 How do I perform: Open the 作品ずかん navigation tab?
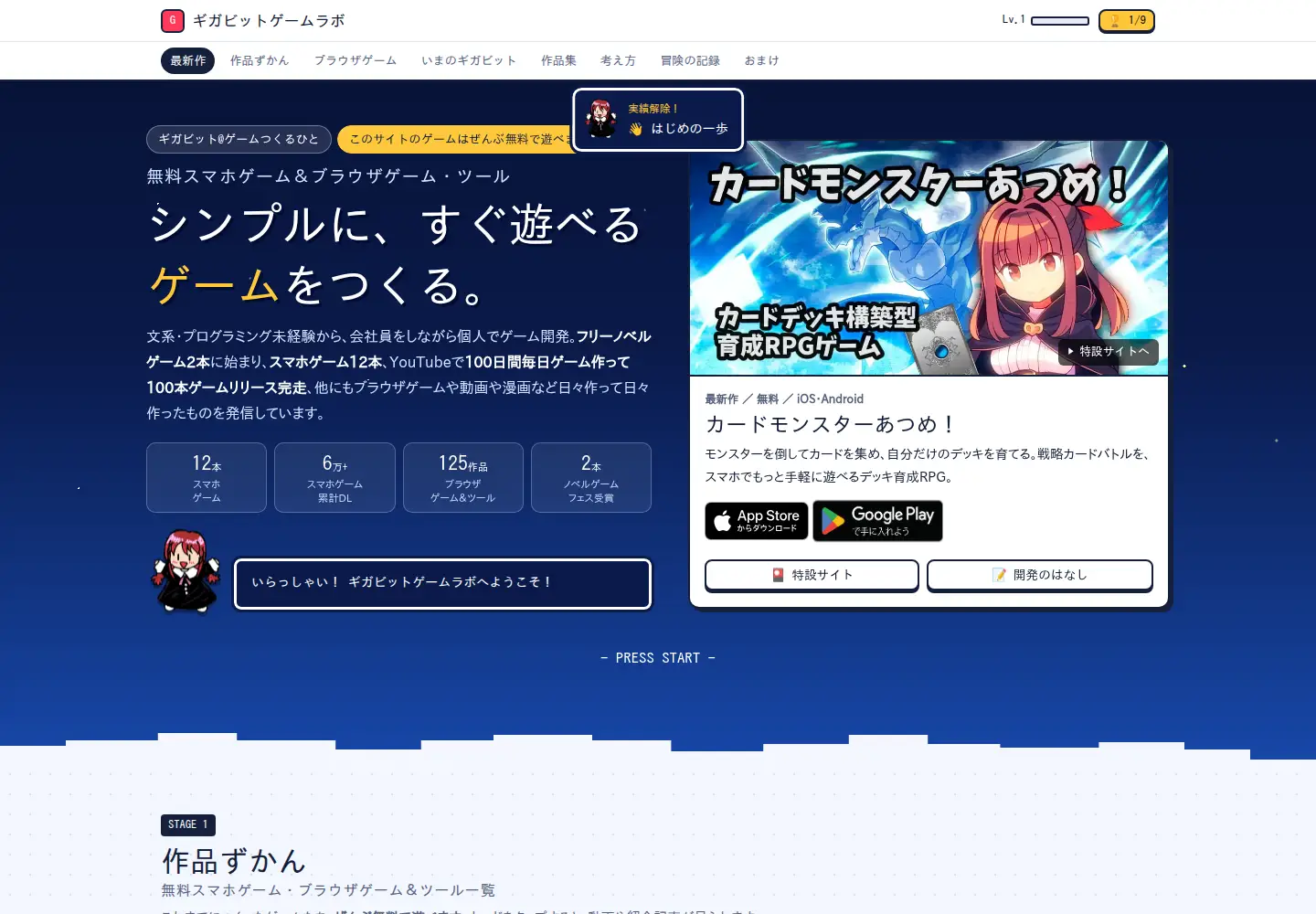pos(260,60)
